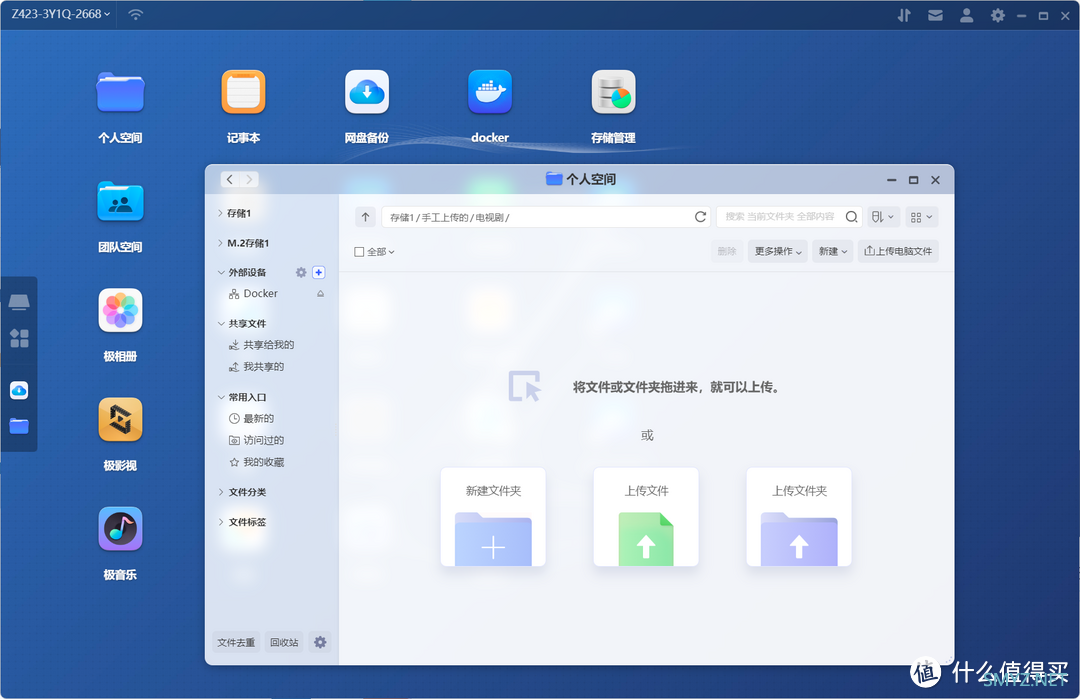Select Docker under external devices
Image resolution: width=1080 pixels, height=699 pixels.
coord(253,294)
